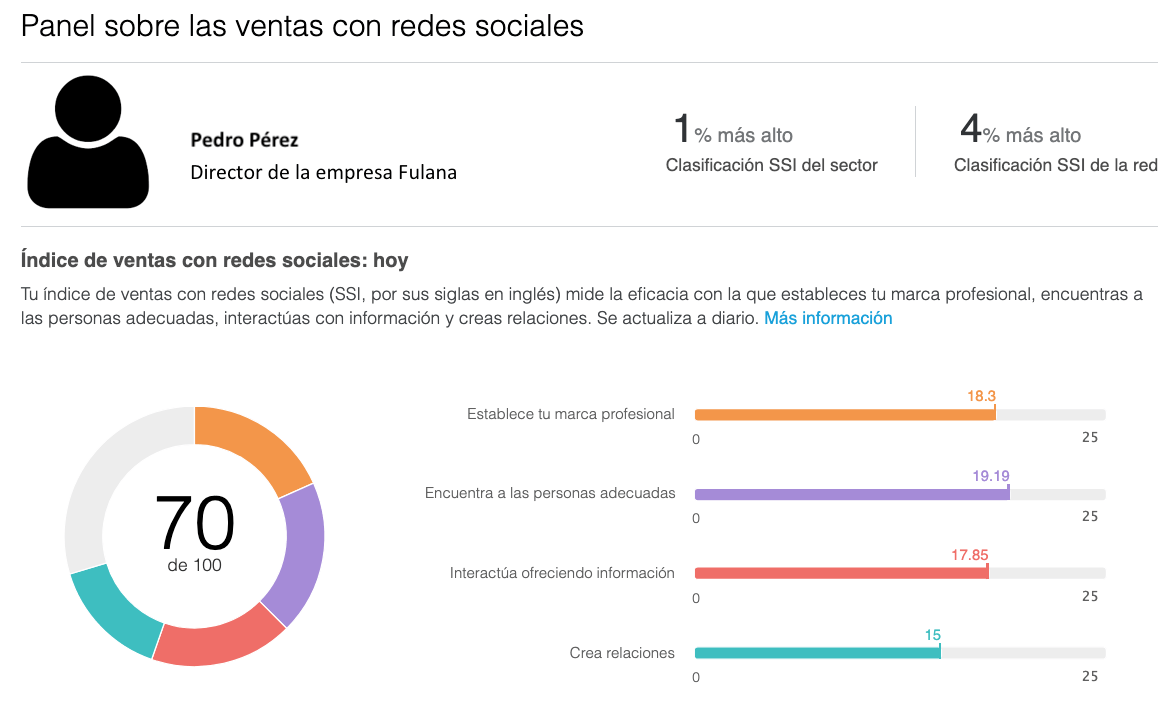This screenshot has height=714, width=1173.
Task: Click the teal Crea relaciones bar
Action: pyautogui.click(x=818, y=653)
